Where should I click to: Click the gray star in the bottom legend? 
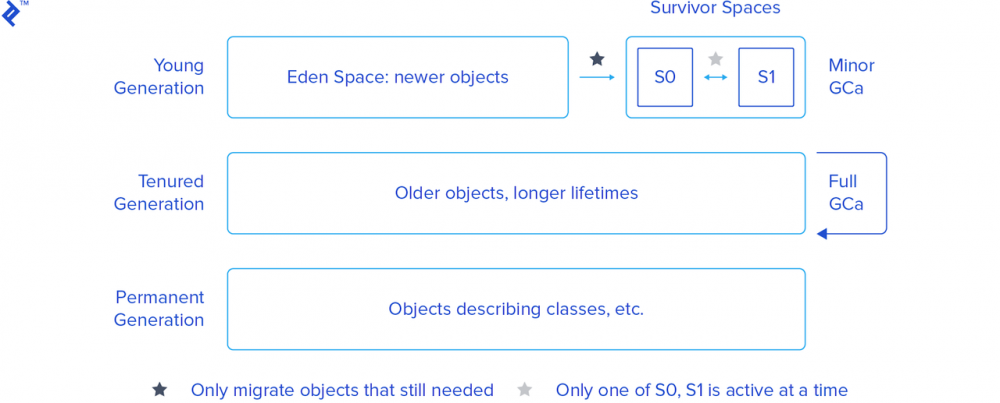pos(524,390)
